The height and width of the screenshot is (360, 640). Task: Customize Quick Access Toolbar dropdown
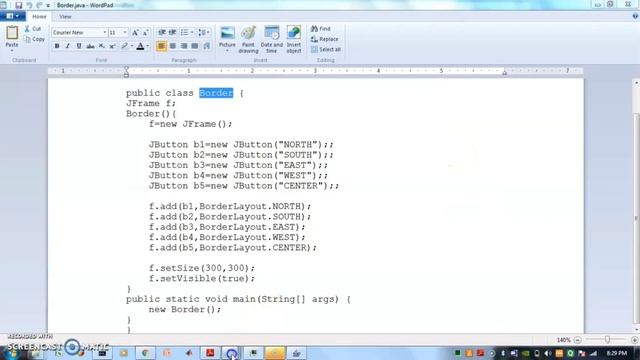point(48,6)
